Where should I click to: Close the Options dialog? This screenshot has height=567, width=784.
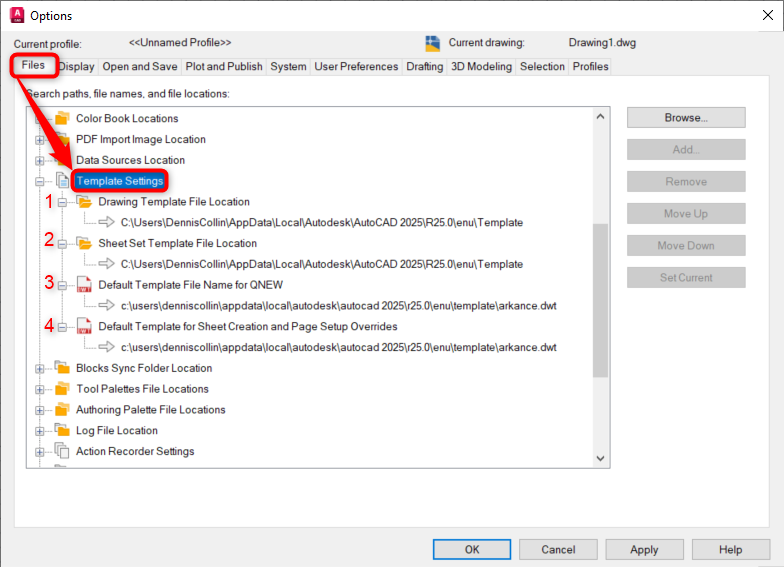pos(768,16)
